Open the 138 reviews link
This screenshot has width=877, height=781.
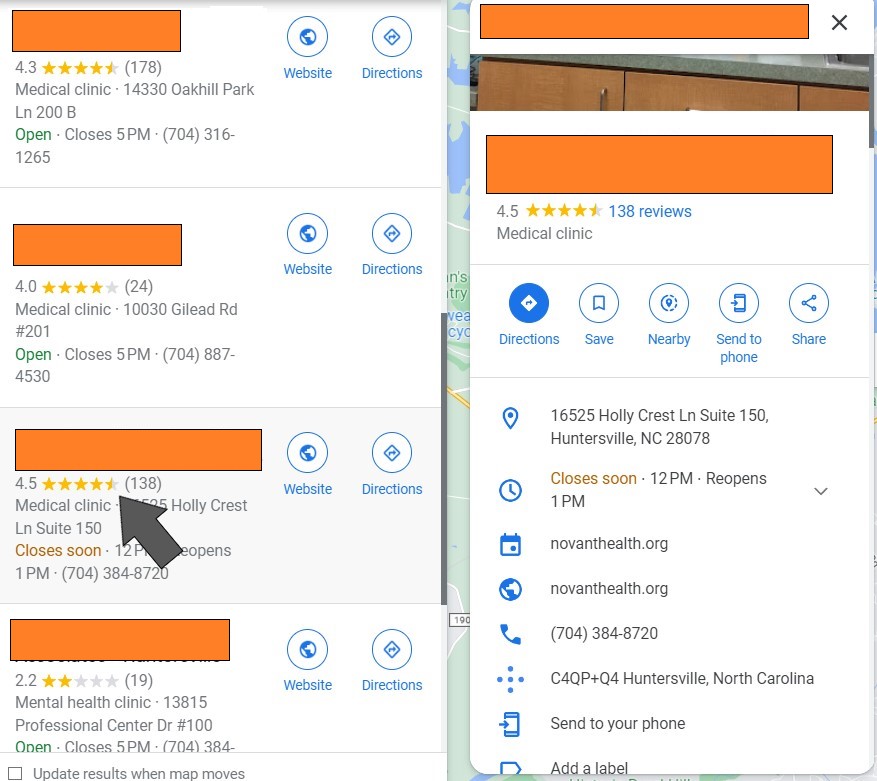pos(650,211)
